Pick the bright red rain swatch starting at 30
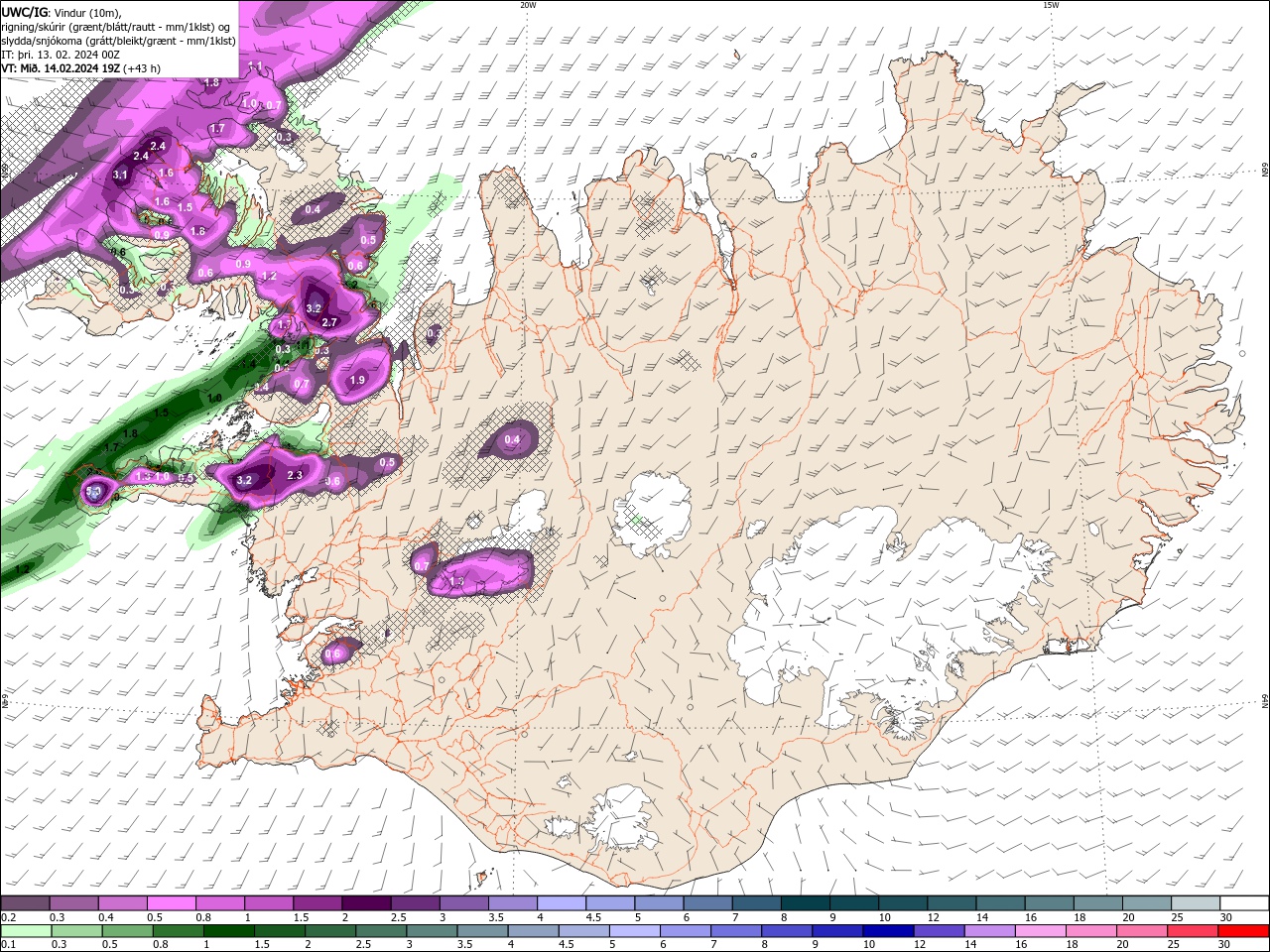The width and height of the screenshot is (1270, 952). (x=1242, y=931)
